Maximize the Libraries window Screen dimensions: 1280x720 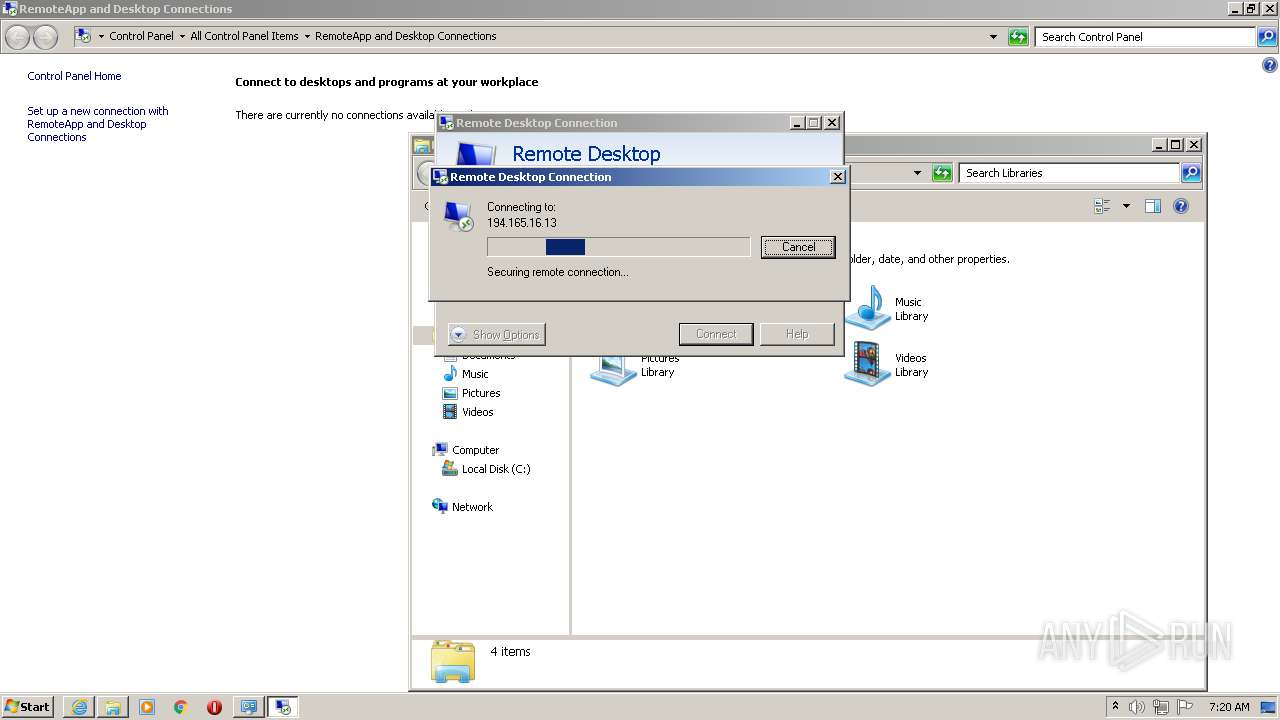point(1176,145)
